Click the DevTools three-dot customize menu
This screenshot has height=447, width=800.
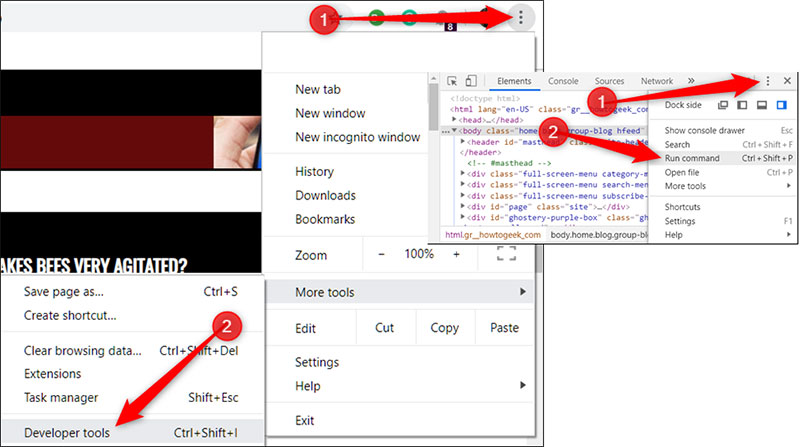[x=767, y=81]
